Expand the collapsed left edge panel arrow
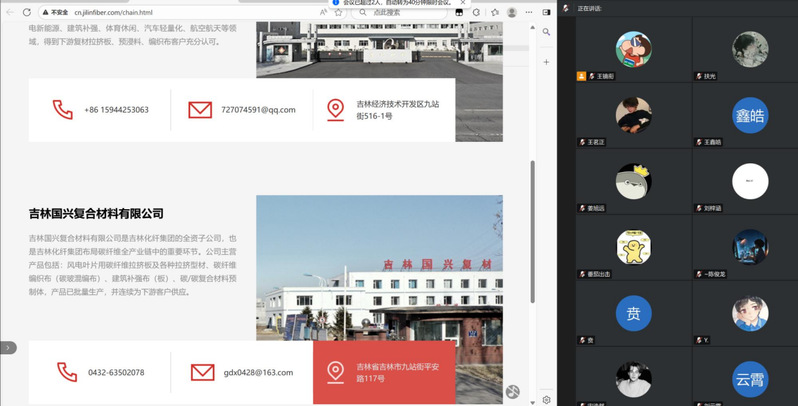Screen dimensions: 798x406 (x=8, y=347)
